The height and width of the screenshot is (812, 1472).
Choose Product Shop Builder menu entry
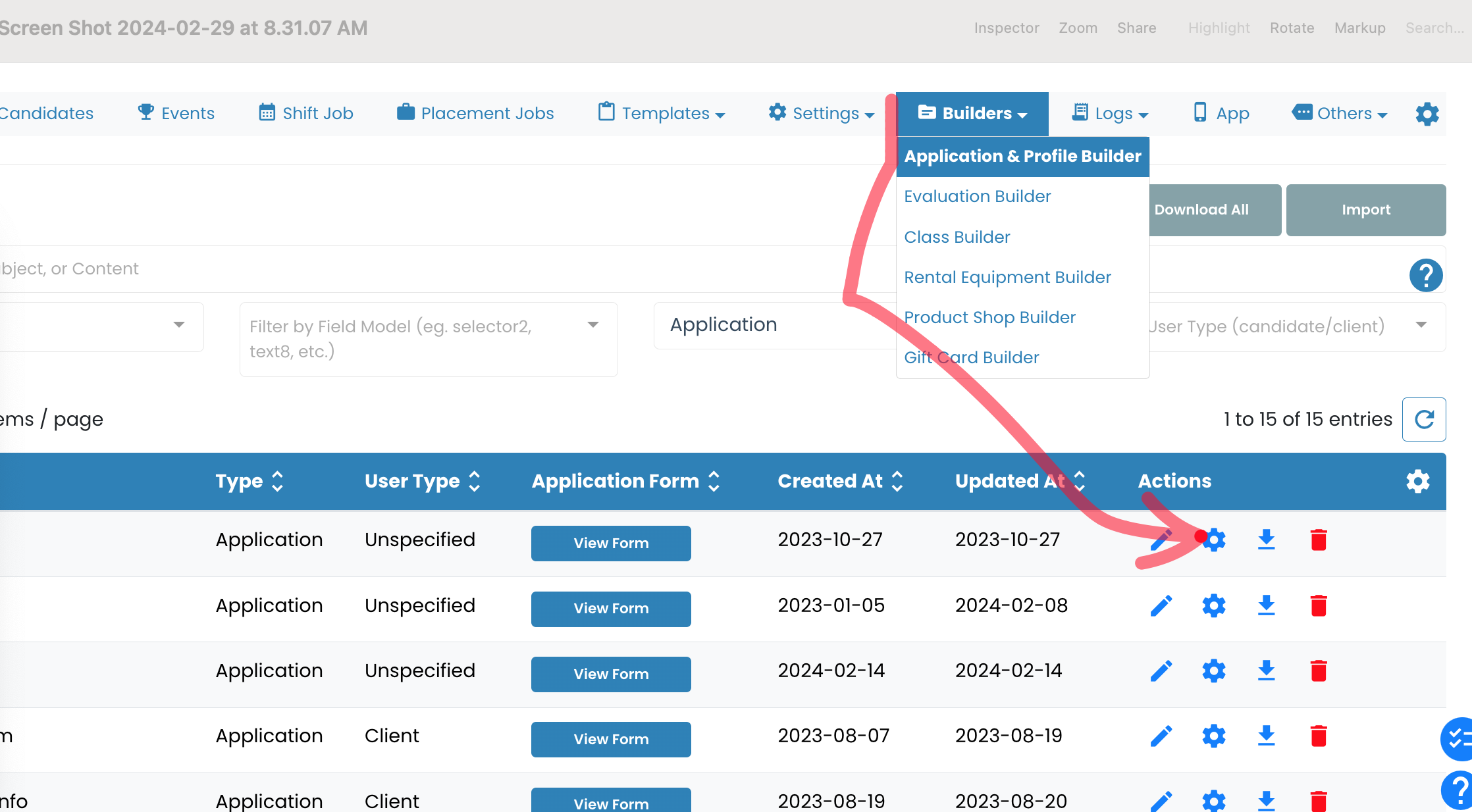tap(989, 317)
